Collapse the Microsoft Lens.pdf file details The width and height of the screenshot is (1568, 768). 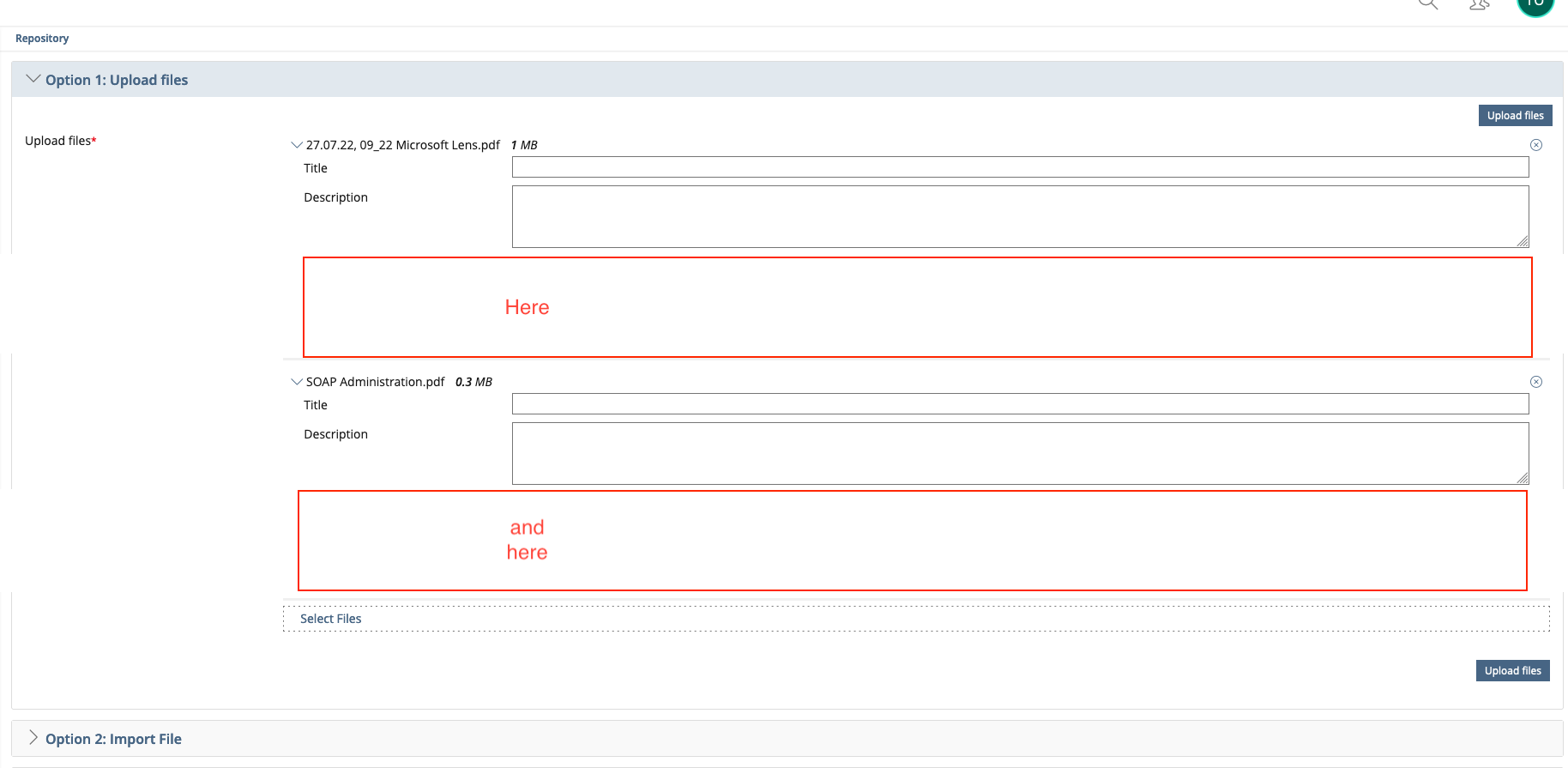[x=297, y=145]
